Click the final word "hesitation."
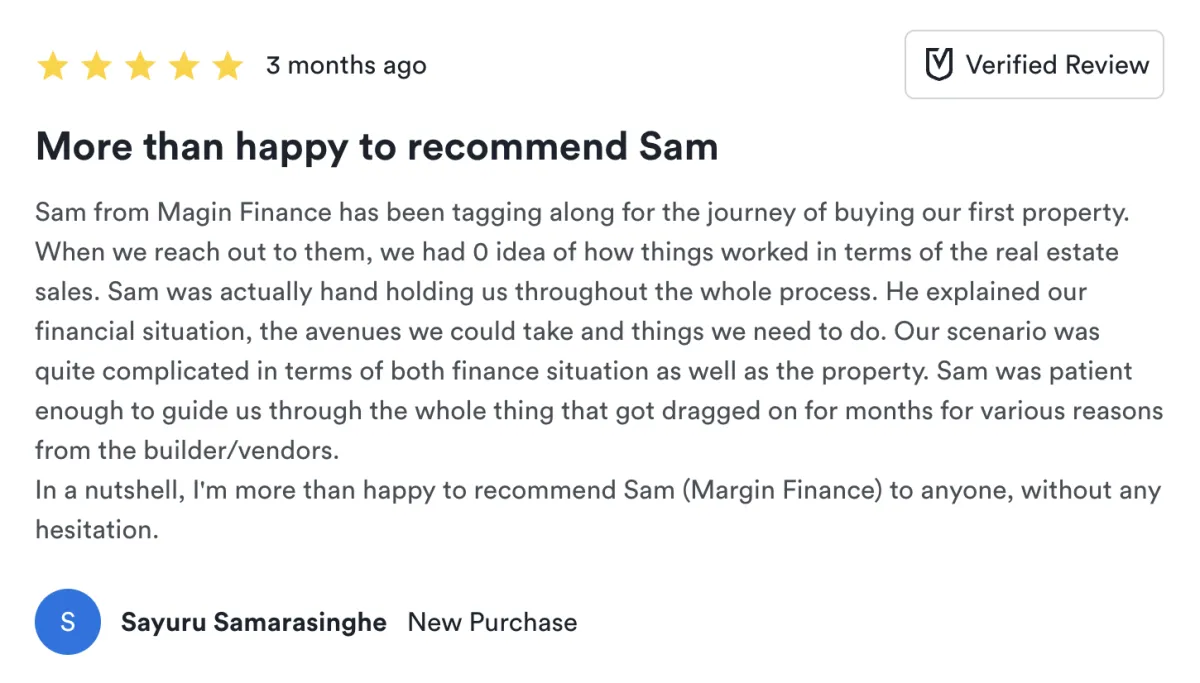Screen dimensions: 1200x683 click(97, 530)
